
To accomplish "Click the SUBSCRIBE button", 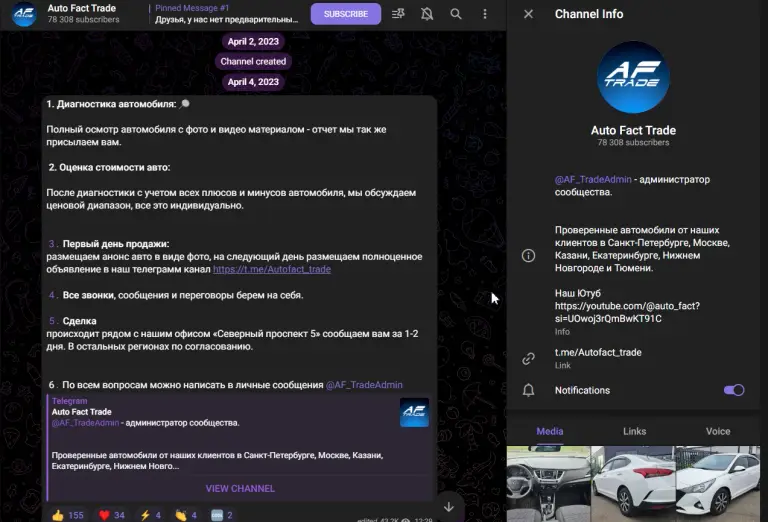I will (346, 14).
